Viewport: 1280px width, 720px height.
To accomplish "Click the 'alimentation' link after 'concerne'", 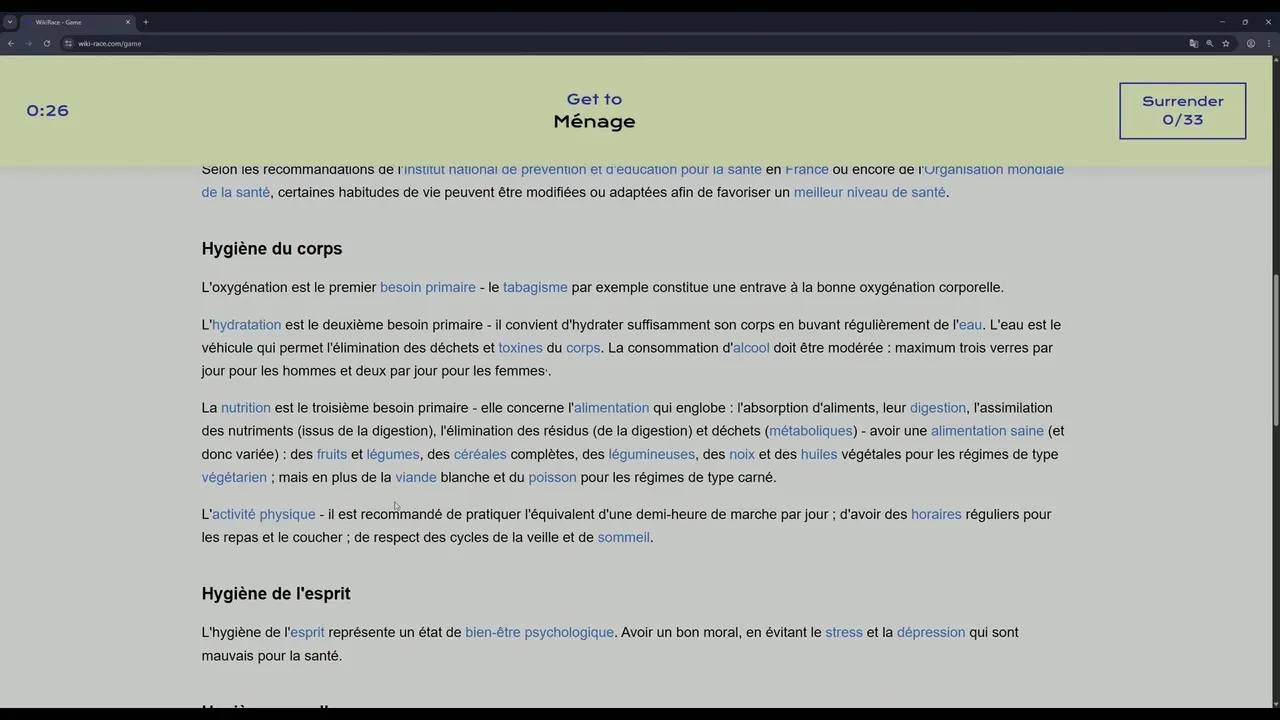I will [x=611, y=407].
